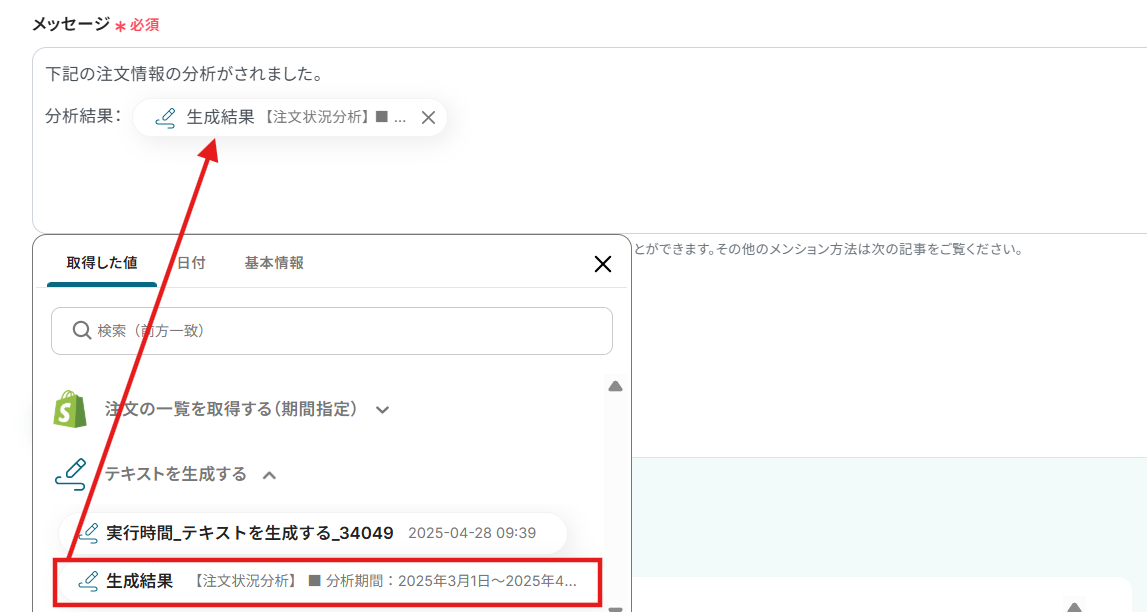Click the 検索(前方一致) search field
The image size is (1147, 612).
(x=331, y=331)
